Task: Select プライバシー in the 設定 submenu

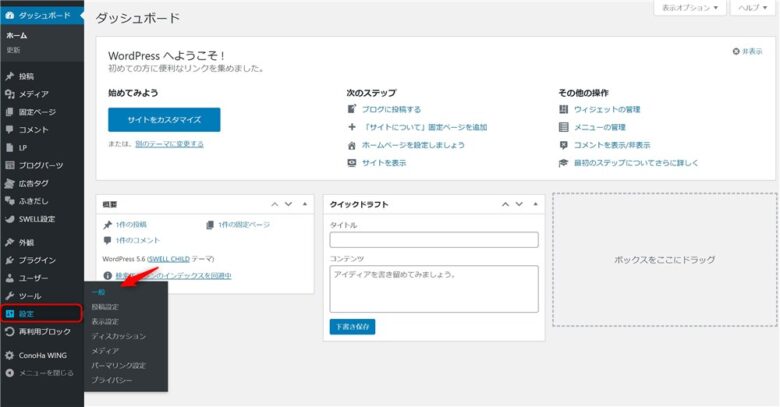Action: coord(111,380)
